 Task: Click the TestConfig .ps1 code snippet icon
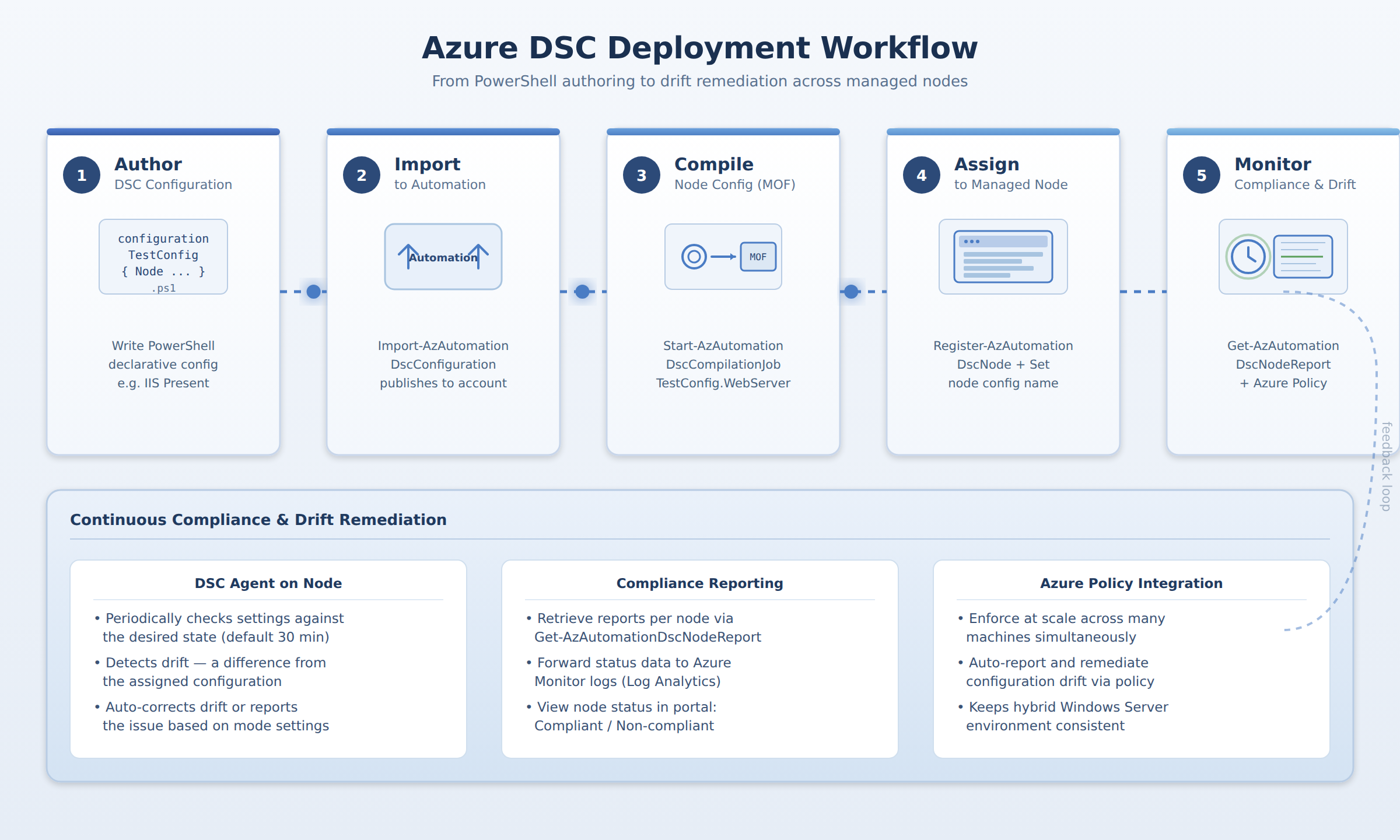pyautogui.click(x=163, y=257)
